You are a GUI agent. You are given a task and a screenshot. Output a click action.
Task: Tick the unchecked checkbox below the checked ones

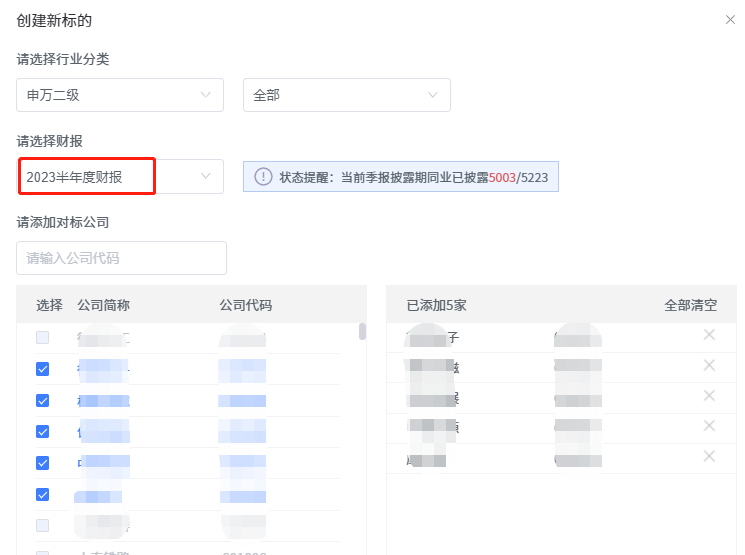coord(43,526)
